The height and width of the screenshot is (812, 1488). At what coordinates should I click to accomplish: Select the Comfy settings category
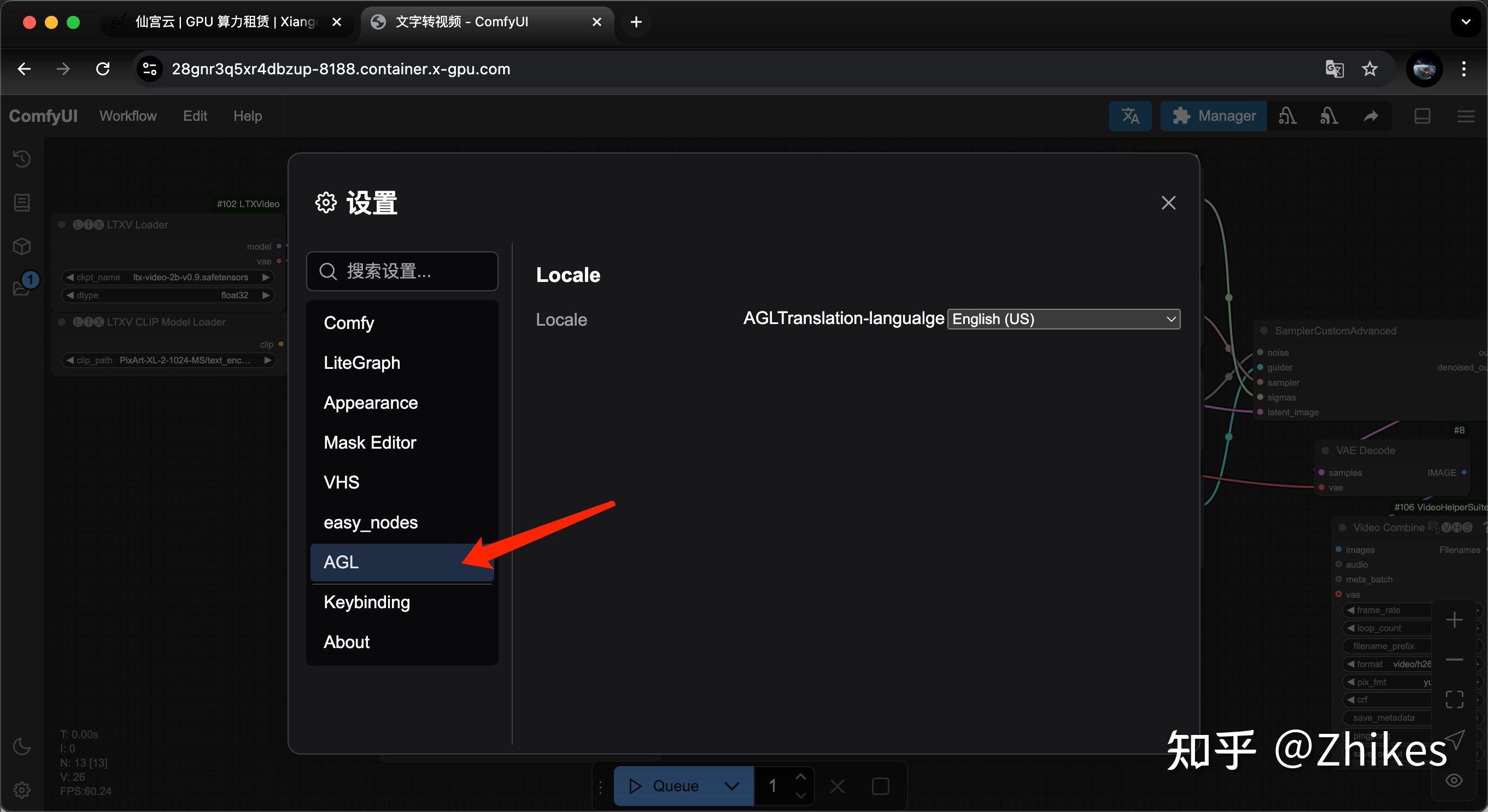click(x=402, y=323)
